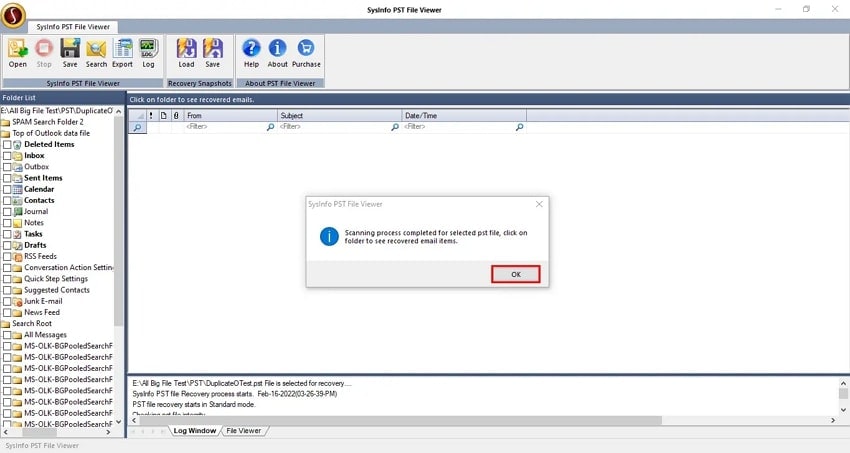Viewport: 850px width, 453px height.
Task: Switch to the File Viewer tab
Action: pyautogui.click(x=243, y=431)
